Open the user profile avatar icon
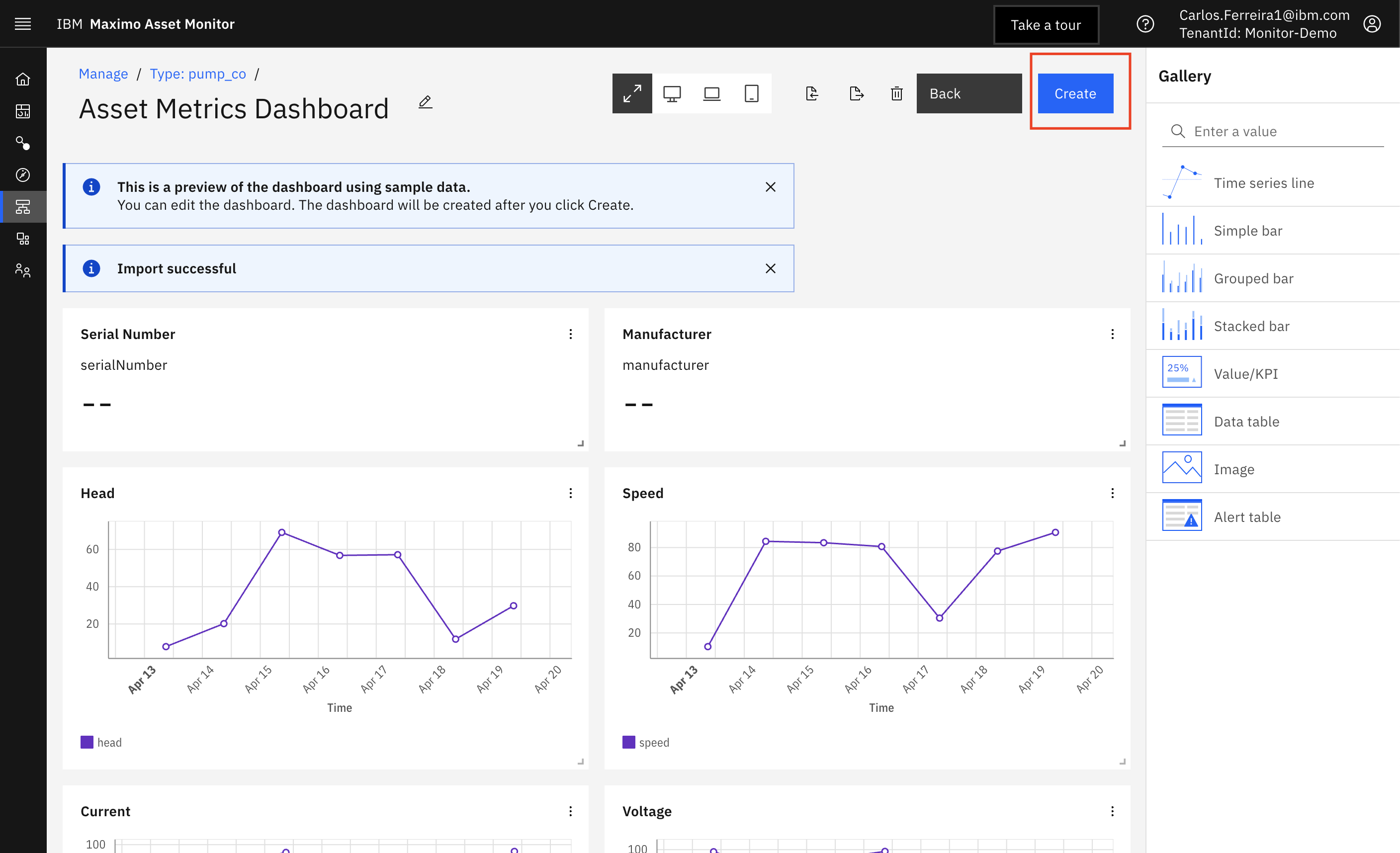This screenshot has height=853, width=1400. coord(1372,24)
